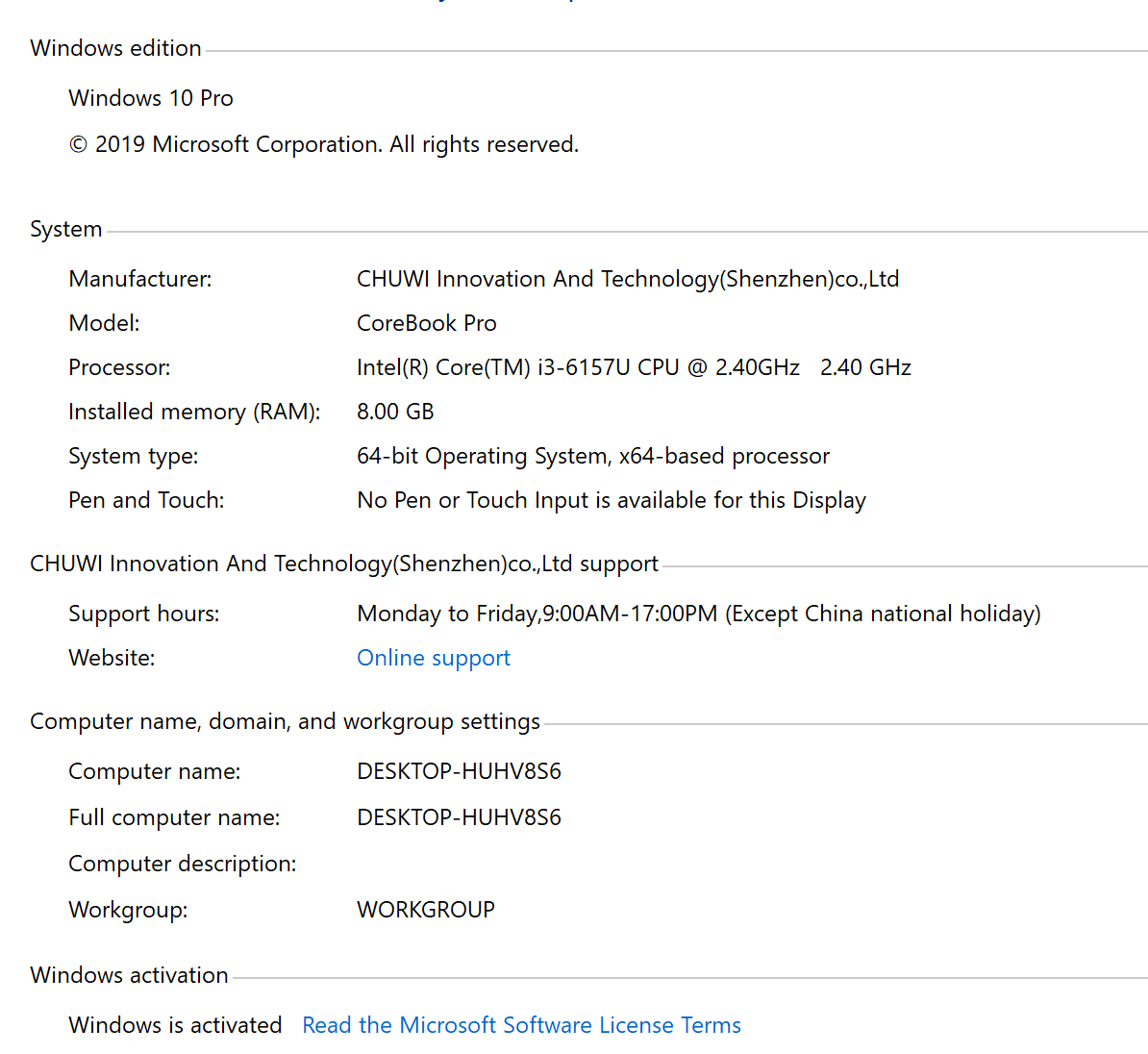Click the Installed memory (RAM): label

[x=194, y=412]
